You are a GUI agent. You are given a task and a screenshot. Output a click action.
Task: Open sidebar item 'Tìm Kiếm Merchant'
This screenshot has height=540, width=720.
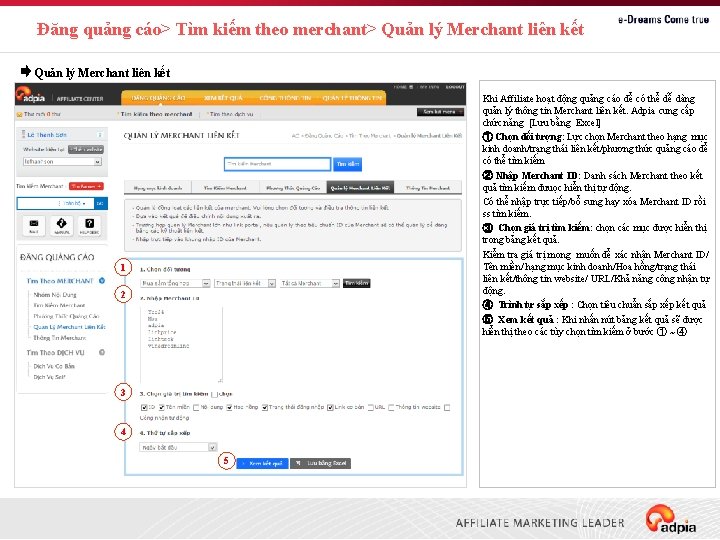pyautogui.click(x=59, y=305)
